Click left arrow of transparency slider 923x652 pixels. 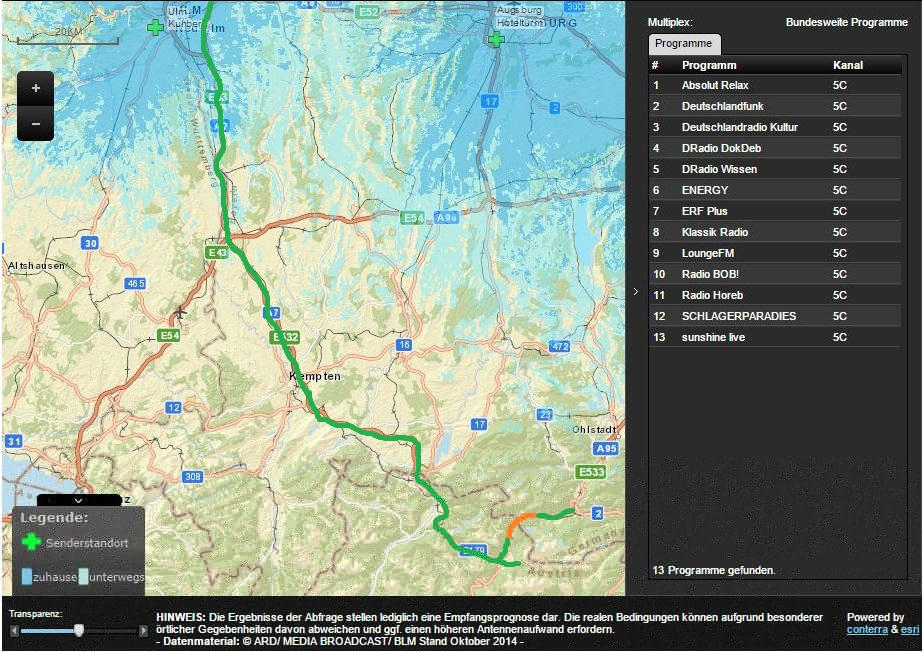(13, 631)
